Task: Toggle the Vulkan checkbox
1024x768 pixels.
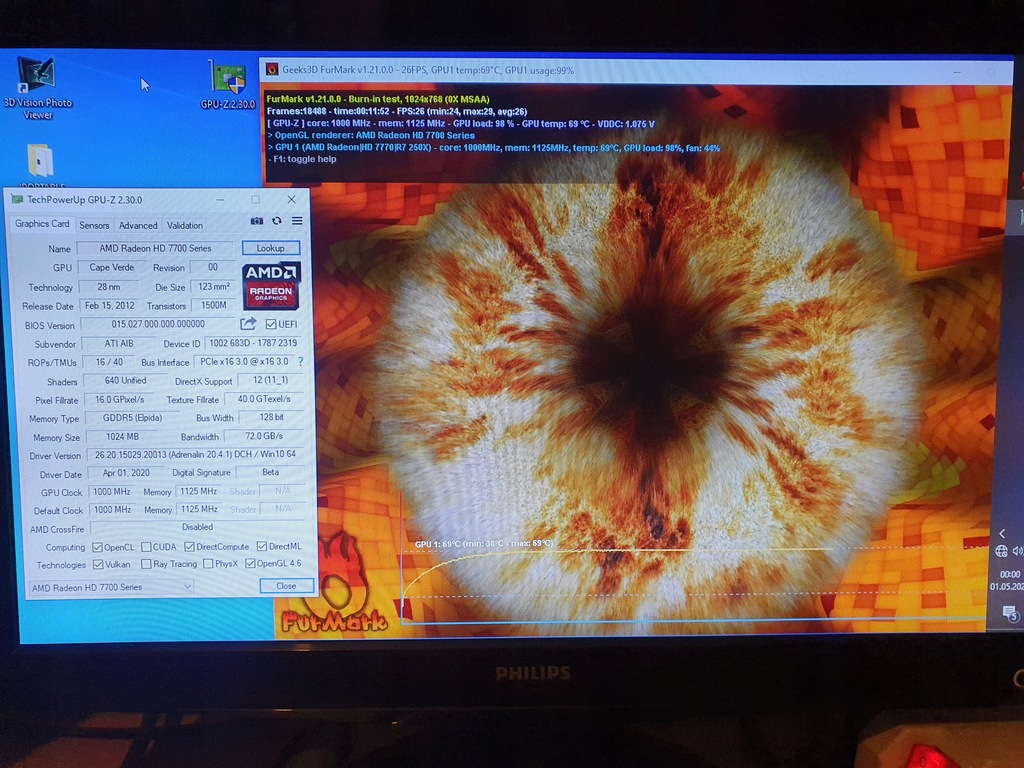Action: 98,564
